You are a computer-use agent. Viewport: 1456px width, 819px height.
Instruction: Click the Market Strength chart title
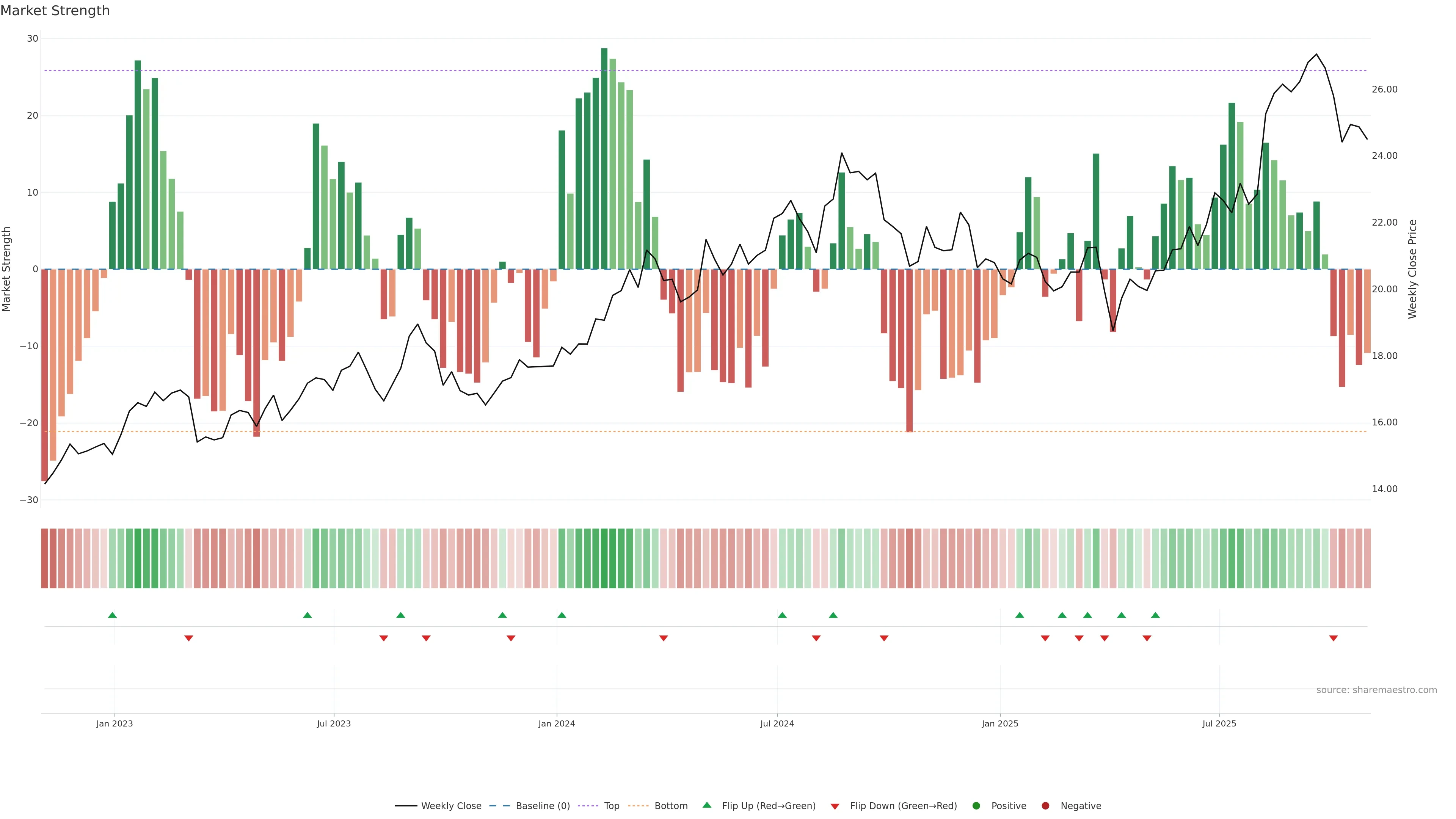(55, 11)
